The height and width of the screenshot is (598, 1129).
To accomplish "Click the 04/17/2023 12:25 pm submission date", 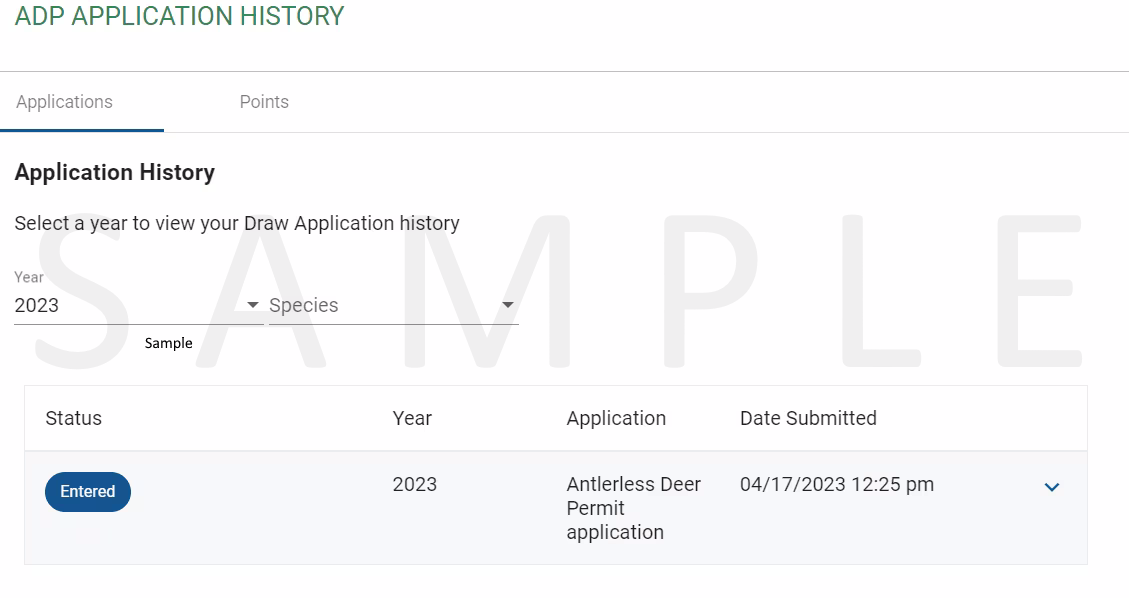I will tap(837, 484).
